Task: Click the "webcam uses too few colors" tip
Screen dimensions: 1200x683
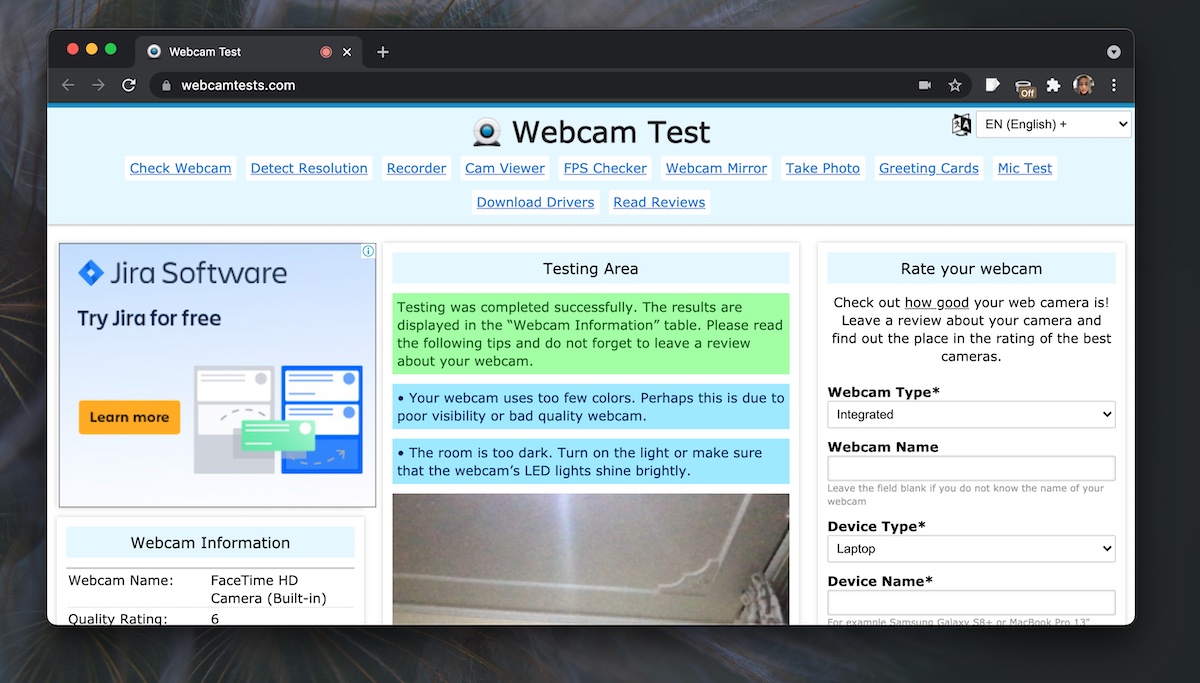Action: pyautogui.click(x=590, y=407)
